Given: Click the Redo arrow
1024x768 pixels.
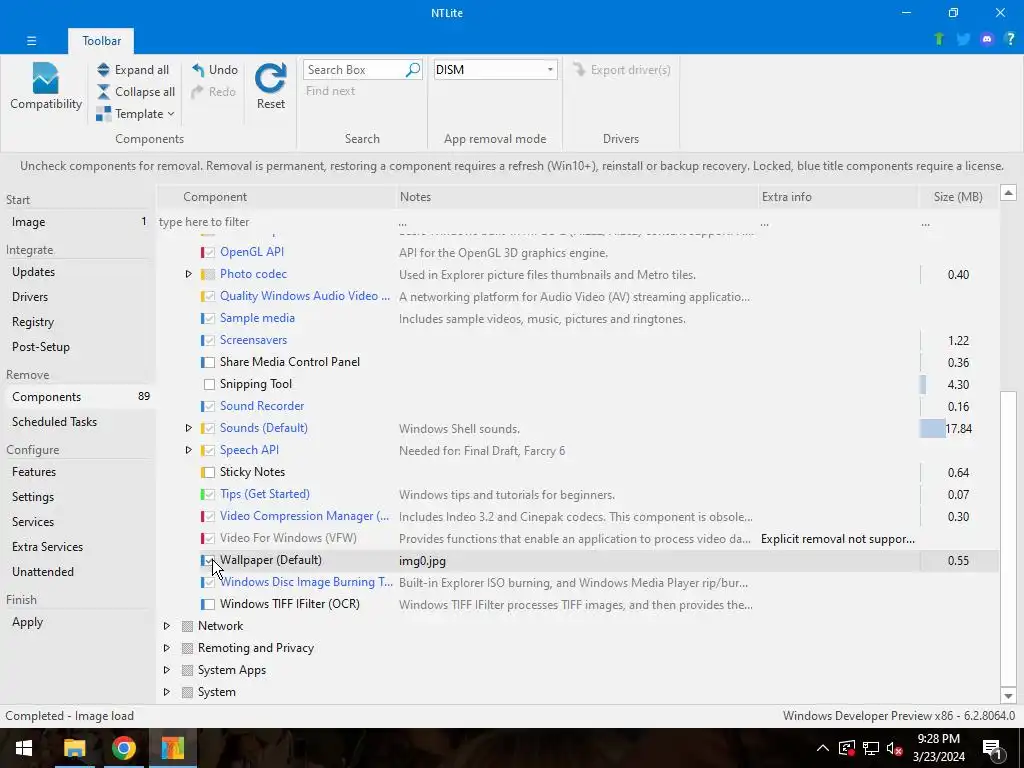Looking at the screenshot, I should (198, 92).
